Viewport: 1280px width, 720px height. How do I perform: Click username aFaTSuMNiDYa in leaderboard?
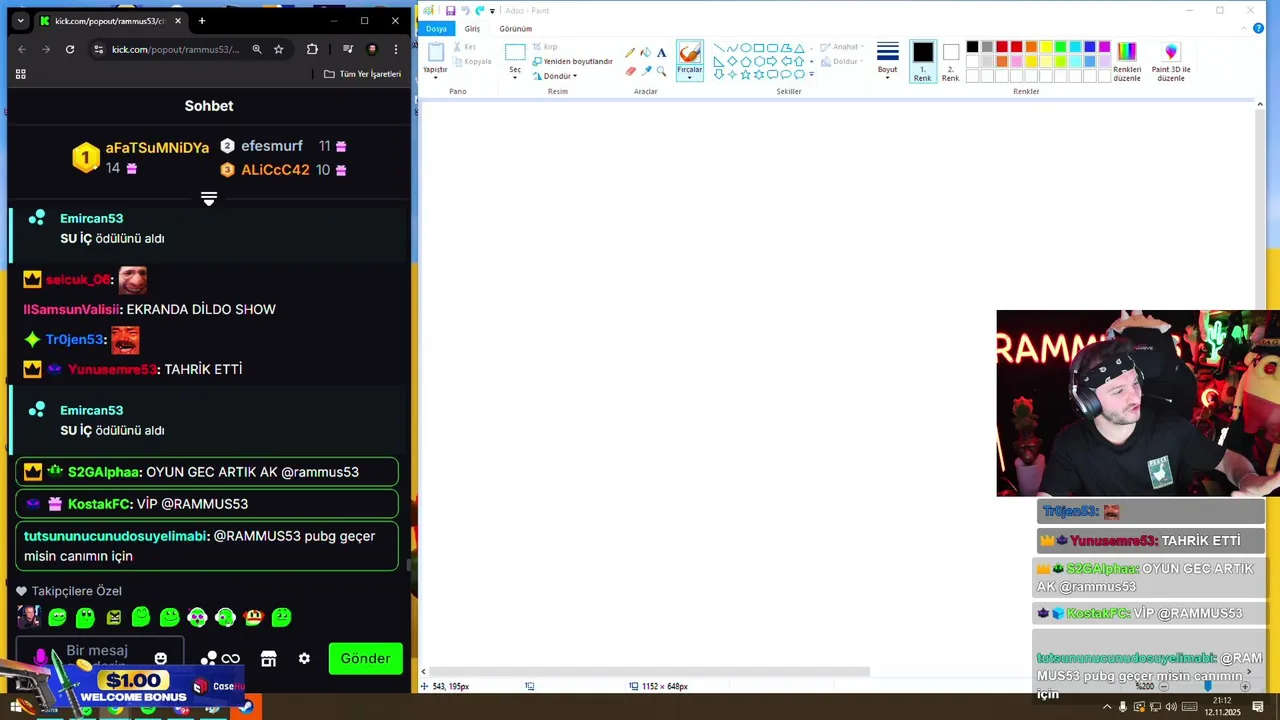pos(157,147)
